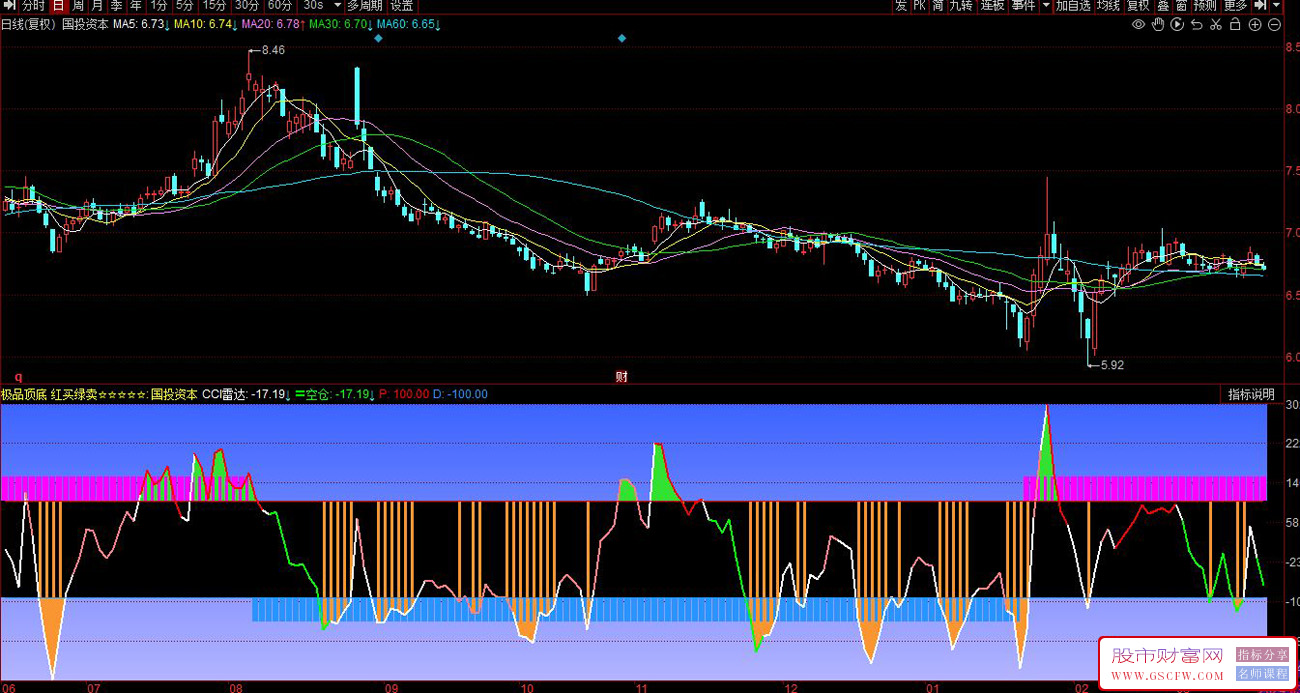
Task: Click the undo arrow icon
Action: (x=1196, y=24)
